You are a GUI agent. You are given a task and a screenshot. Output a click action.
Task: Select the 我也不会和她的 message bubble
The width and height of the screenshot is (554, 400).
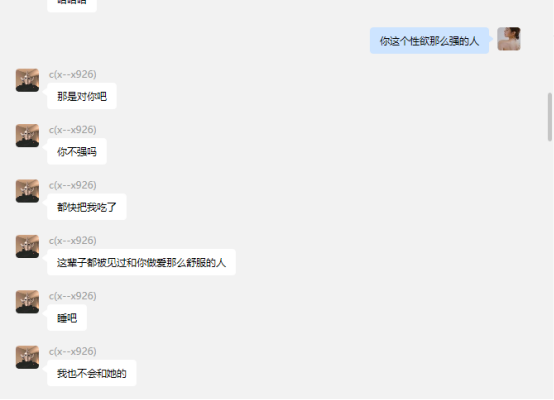tap(92, 373)
